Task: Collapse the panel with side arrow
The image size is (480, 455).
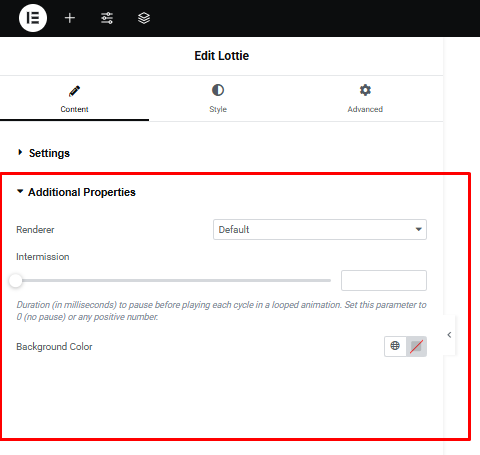Action: pos(449,335)
